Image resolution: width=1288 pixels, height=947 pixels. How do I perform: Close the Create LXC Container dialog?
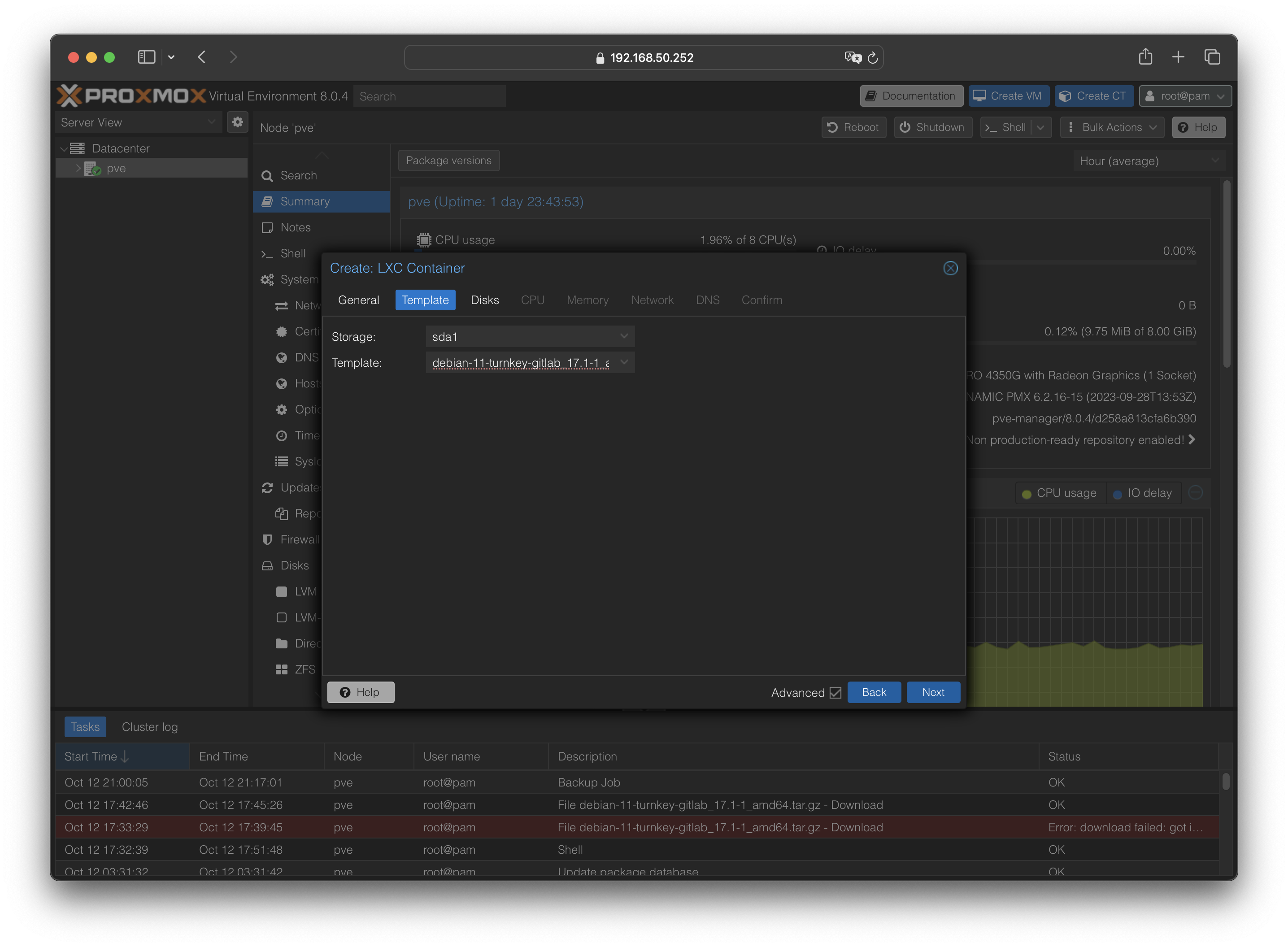point(950,268)
